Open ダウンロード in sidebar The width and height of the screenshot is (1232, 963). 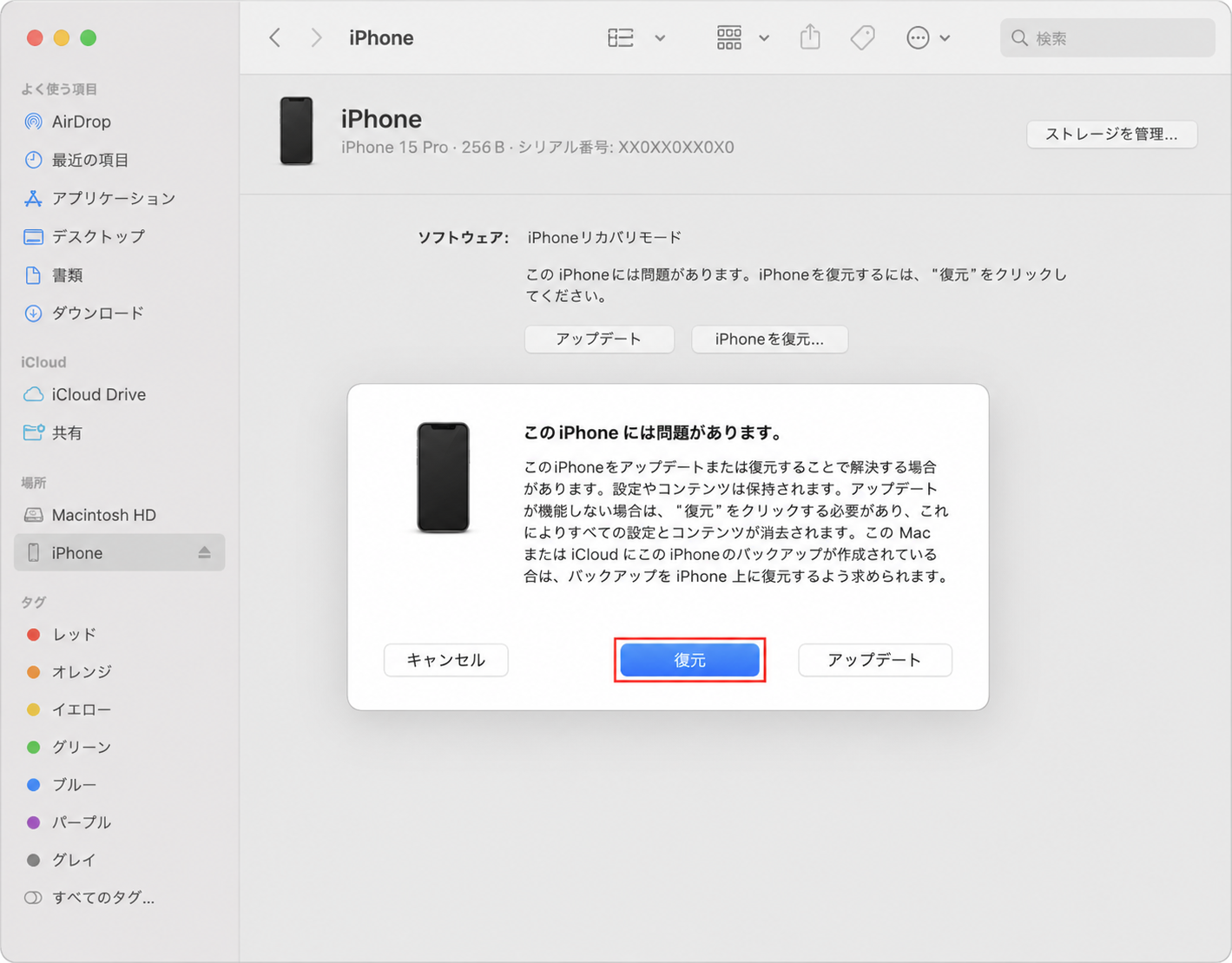[x=119, y=313]
